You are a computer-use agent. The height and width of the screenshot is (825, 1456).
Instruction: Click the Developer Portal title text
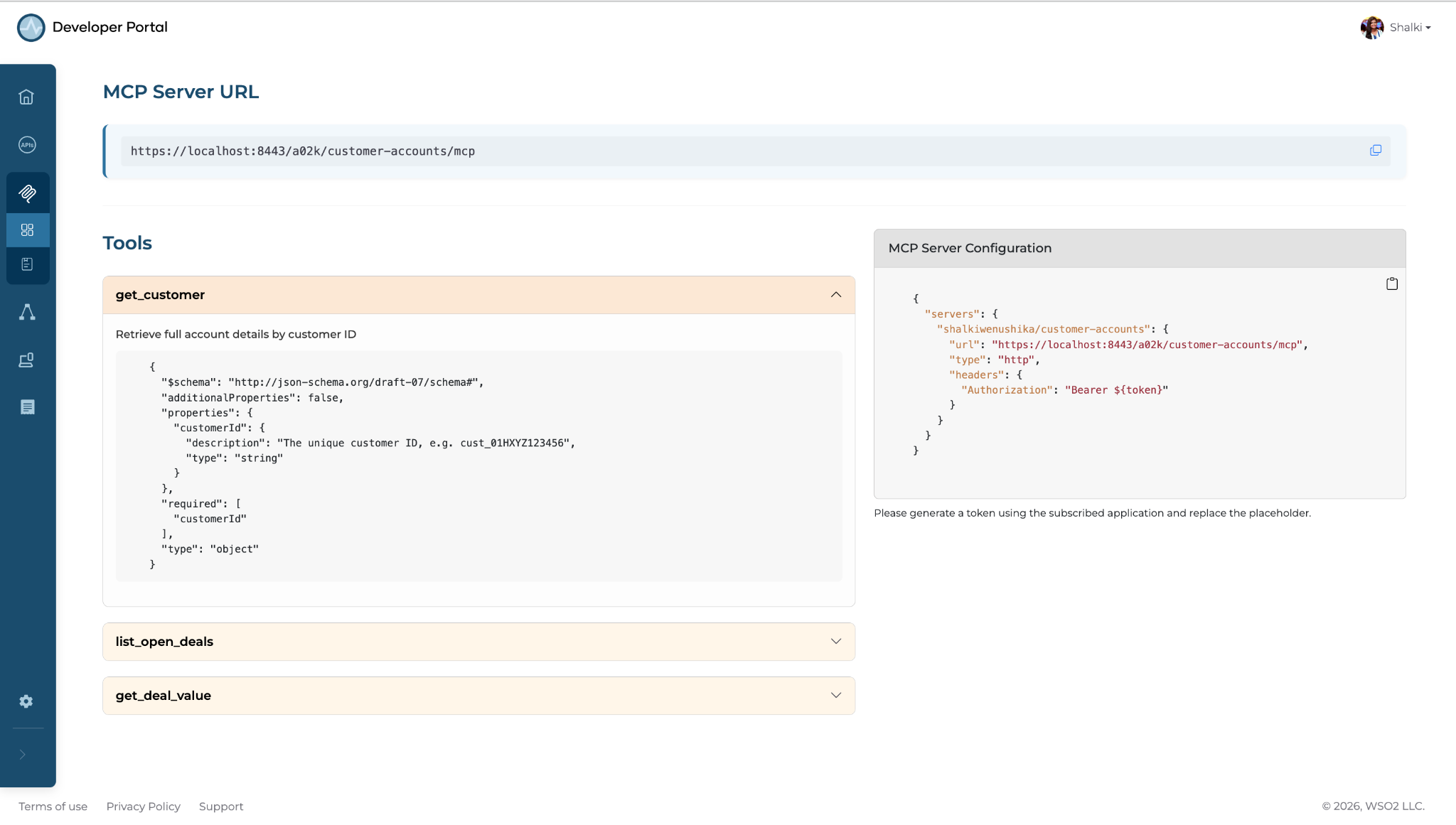click(109, 27)
